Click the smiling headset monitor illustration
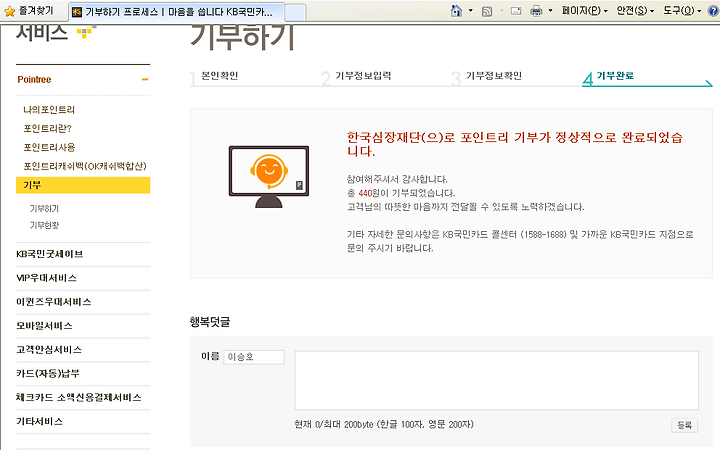The width and height of the screenshot is (720, 450). tap(269, 177)
